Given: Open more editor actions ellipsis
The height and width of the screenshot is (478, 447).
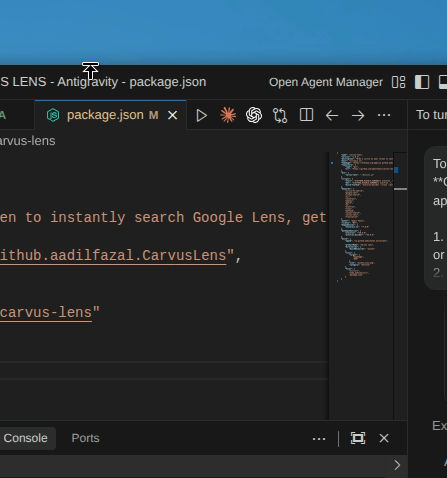Looking at the screenshot, I should coord(384,115).
